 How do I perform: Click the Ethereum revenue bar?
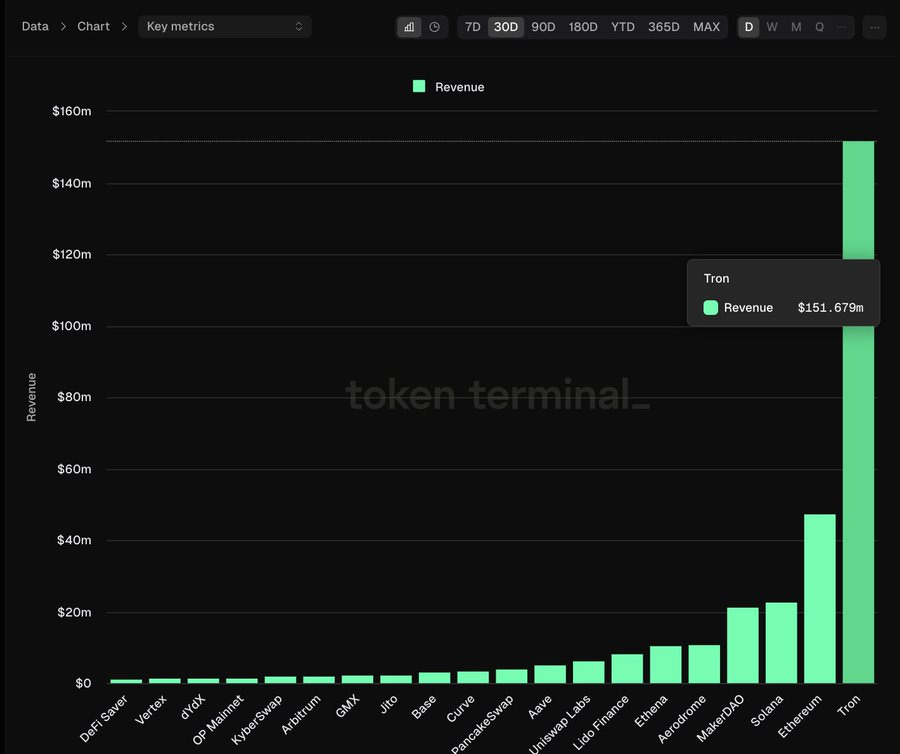pyautogui.click(x=820, y=598)
